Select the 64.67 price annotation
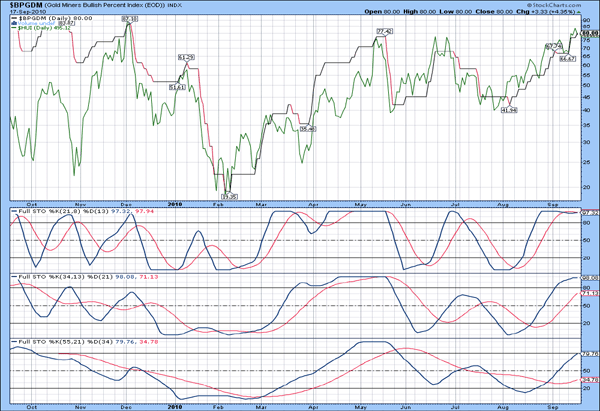 click(566, 59)
